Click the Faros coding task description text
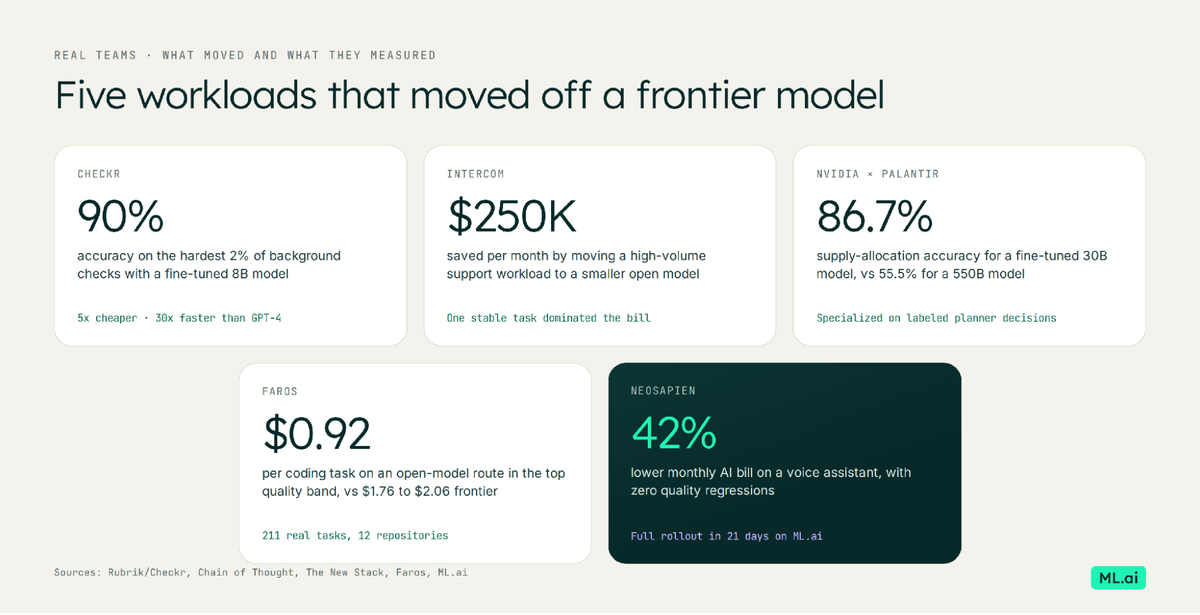The image size is (1200, 615). click(x=413, y=482)
